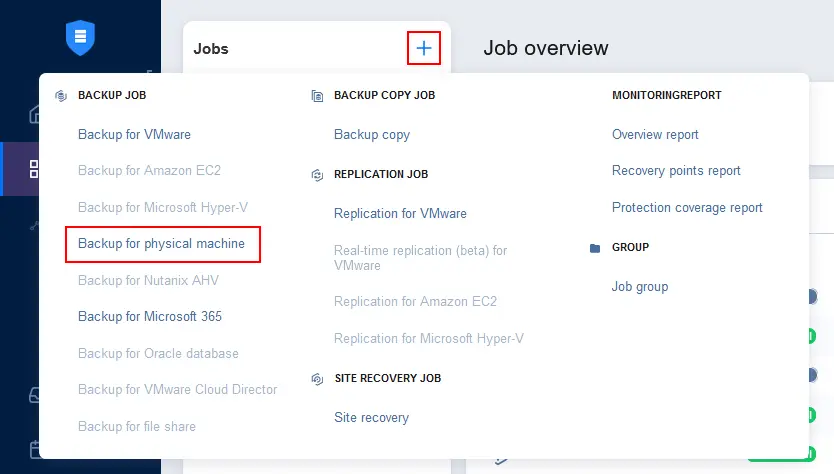The height and width of the screenshot is (474, 834).
Task: Click the Site Recovery Job section icon
Action: (x=317, y=379)
